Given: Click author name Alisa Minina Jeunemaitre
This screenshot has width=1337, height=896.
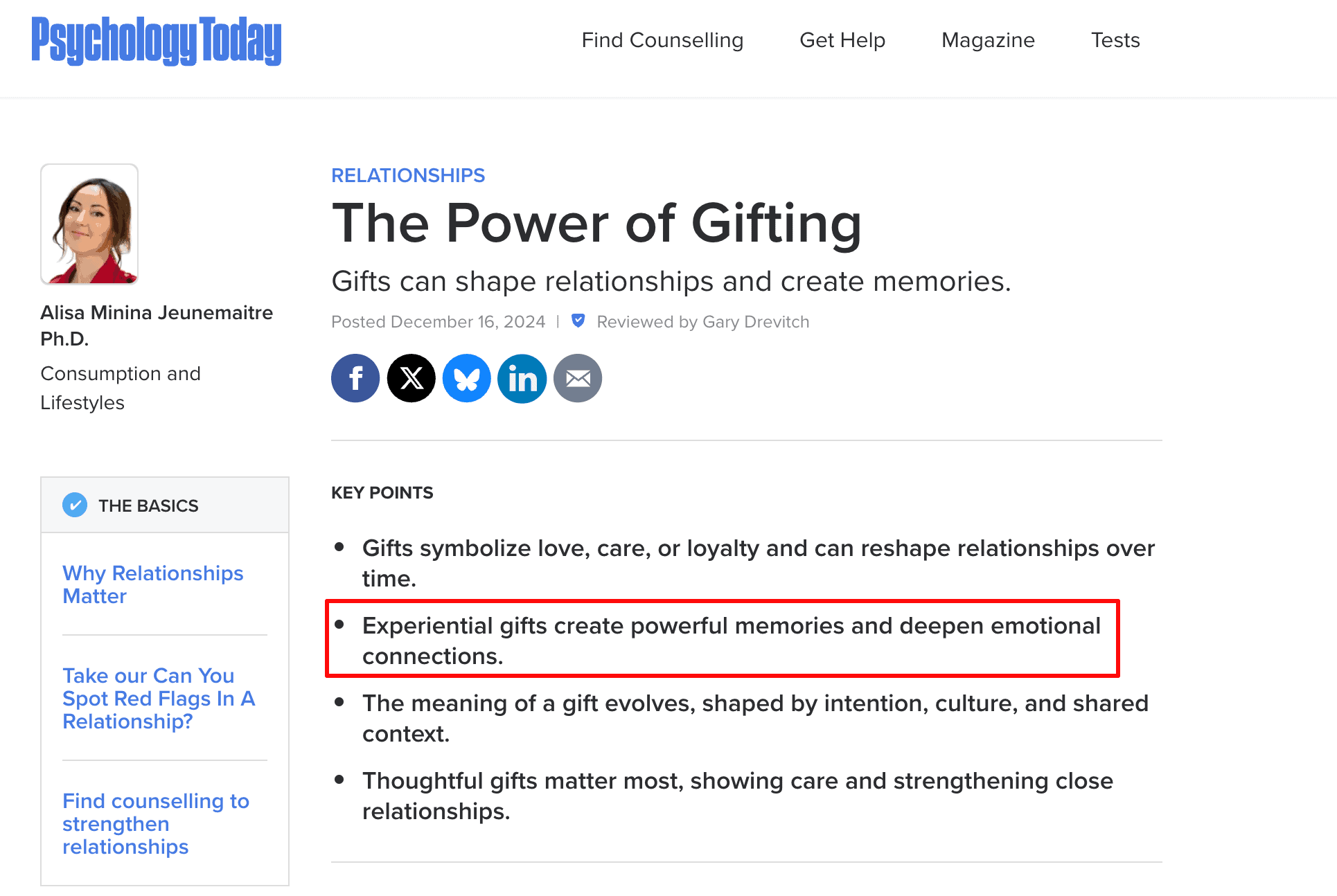Looking at the screenshot, I should [x=157, y=313].
